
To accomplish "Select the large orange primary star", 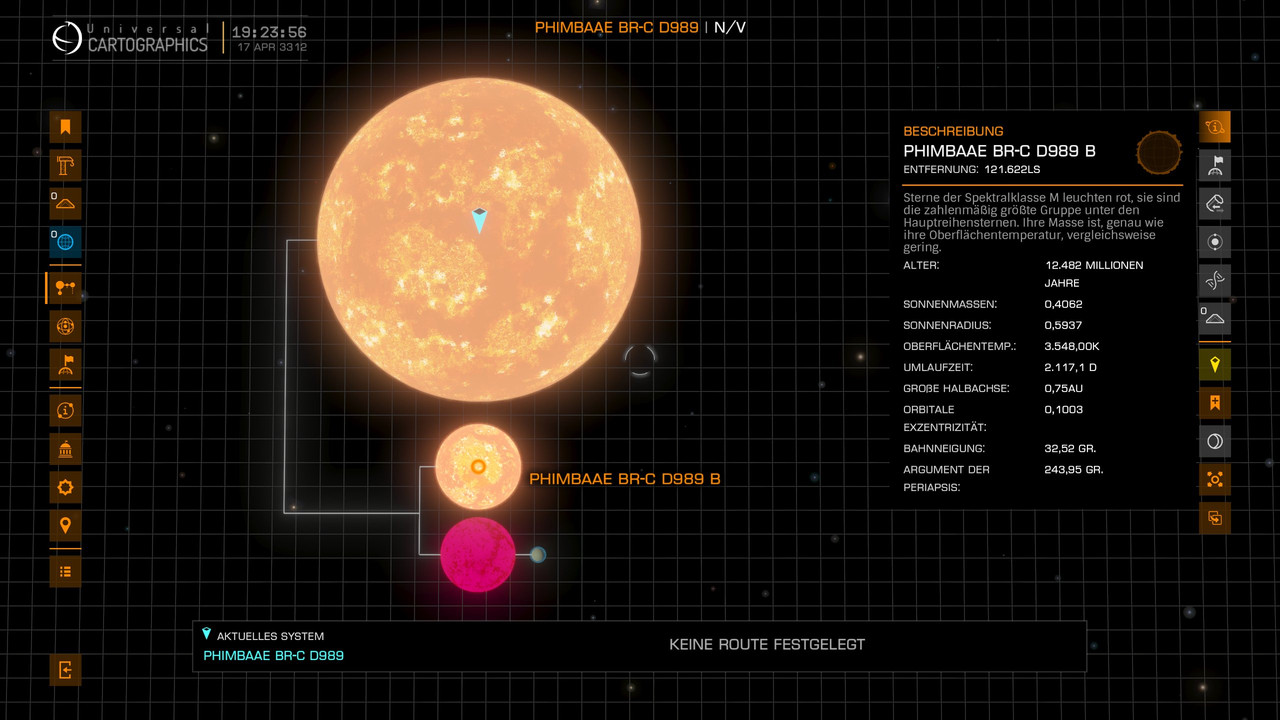I will (479, 240).
